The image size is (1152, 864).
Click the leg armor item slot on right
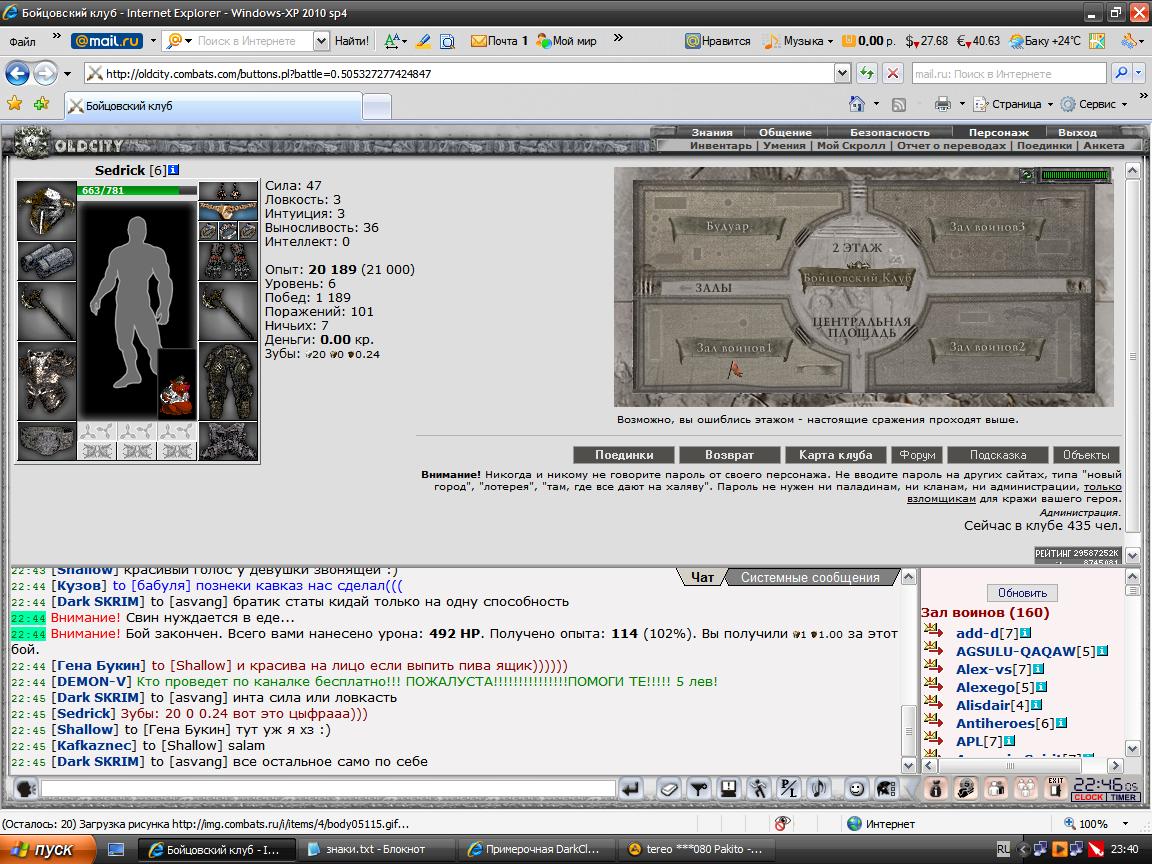tap(228, 381)
